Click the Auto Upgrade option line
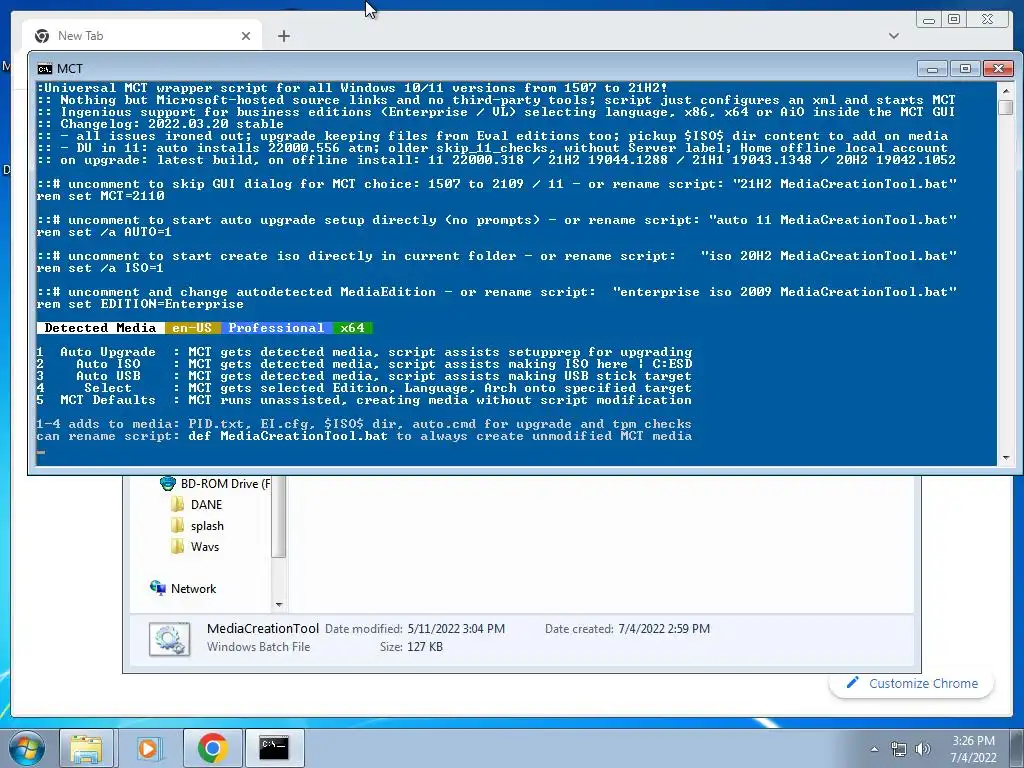This screenshot has width=1024, height=768. [364, 352]
